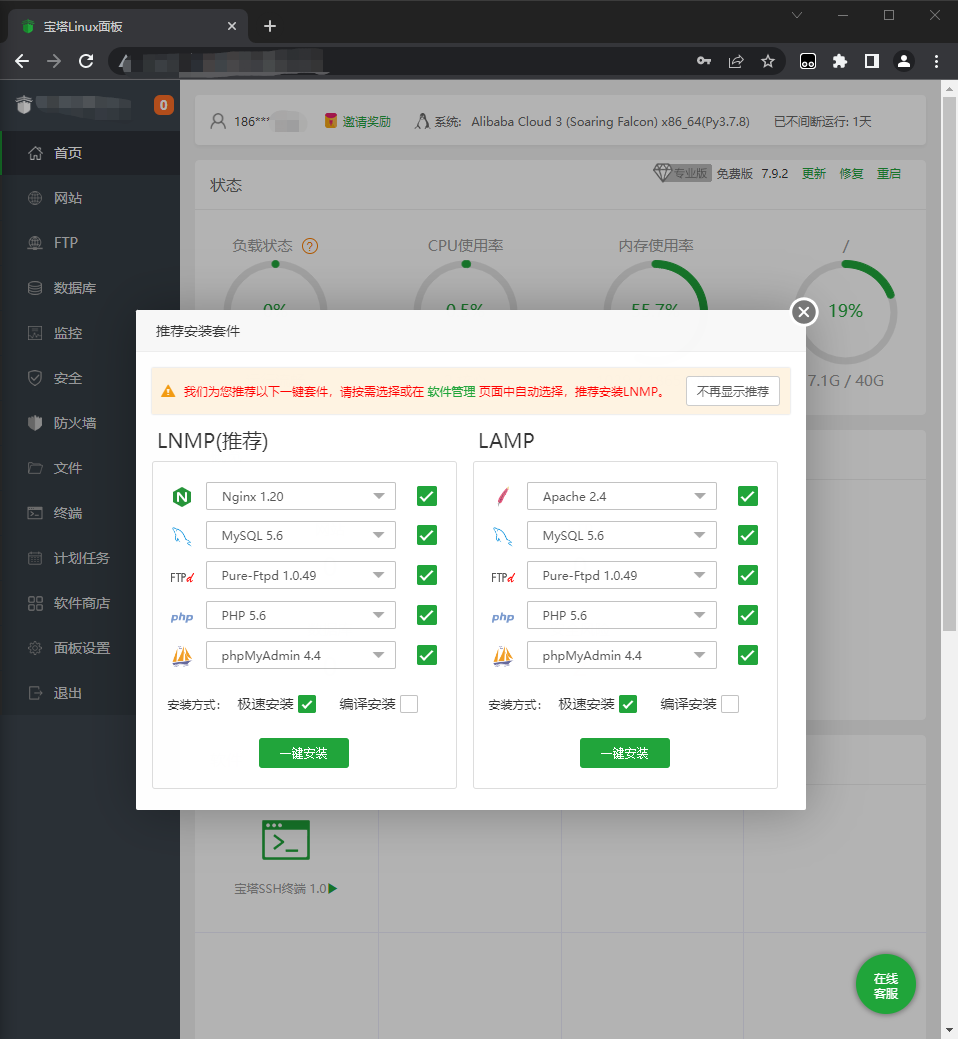The width and height of the screenshot is (958, 1039).
Task: Open the FTP sidebar menu item
Action: pyautogui.click(x=90, y=243)
